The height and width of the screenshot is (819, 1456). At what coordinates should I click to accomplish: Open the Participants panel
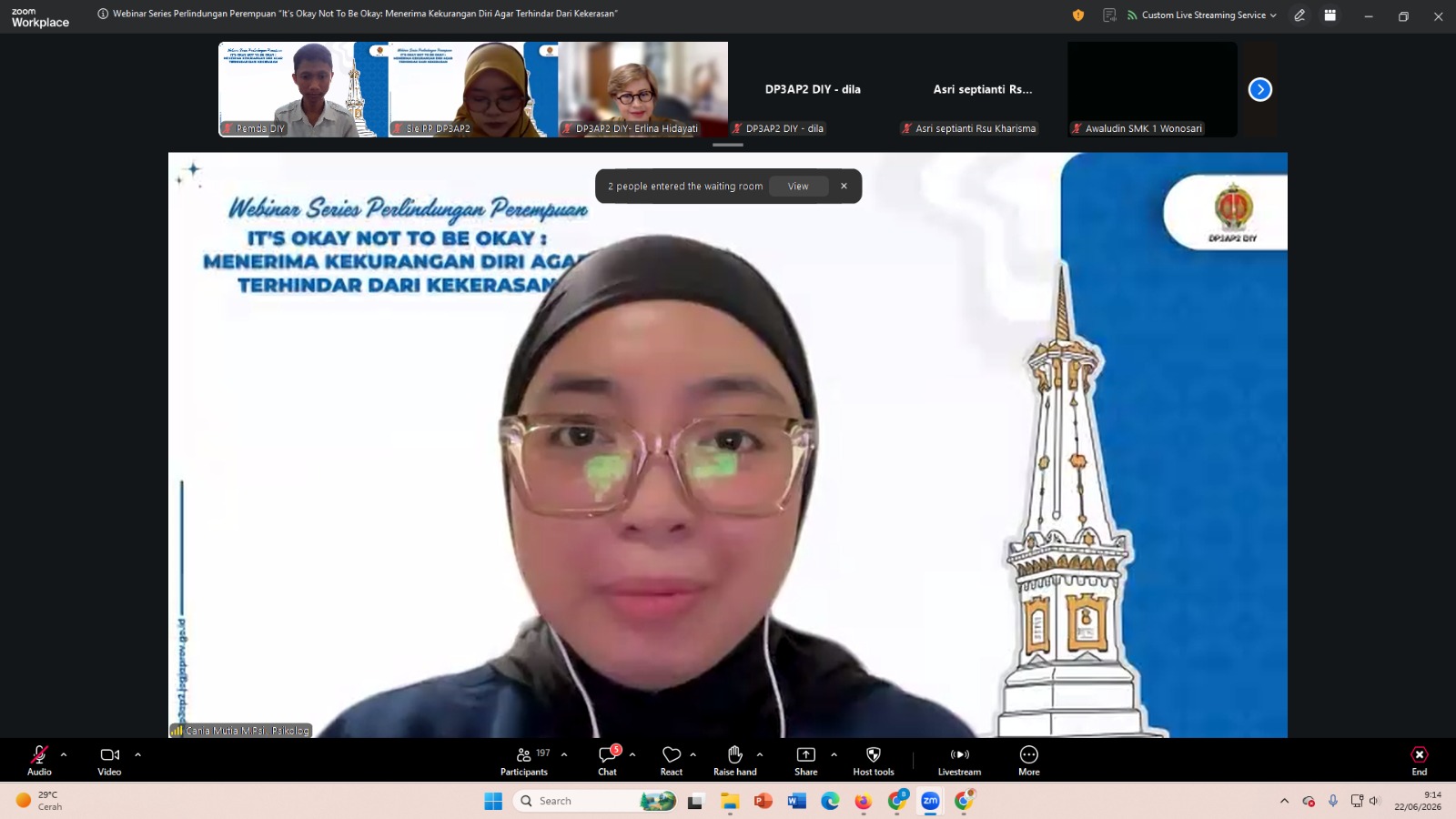pyautogui.click(x=524, y=761)
